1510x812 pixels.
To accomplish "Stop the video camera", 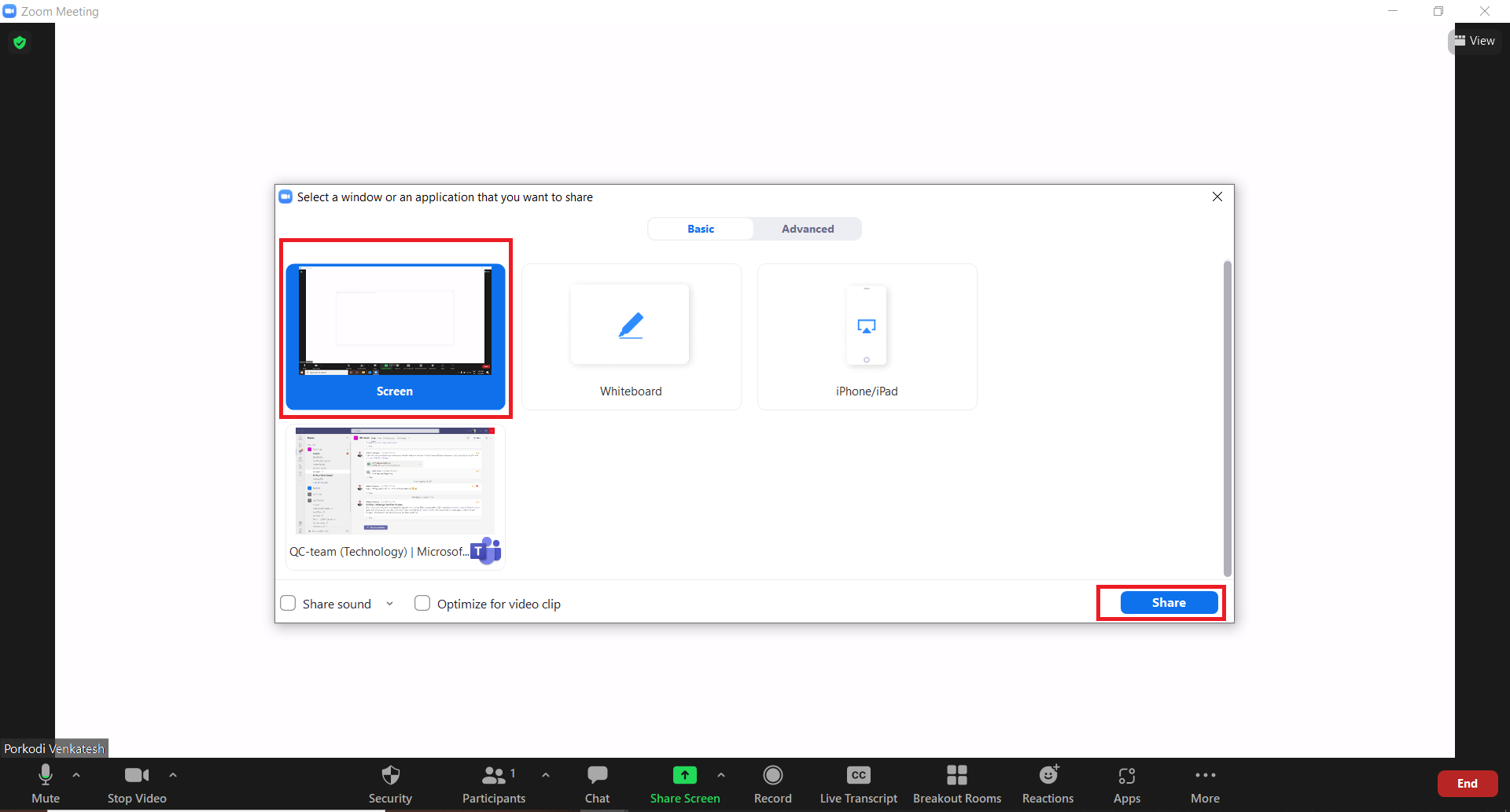I will click(x=137, y=784).
